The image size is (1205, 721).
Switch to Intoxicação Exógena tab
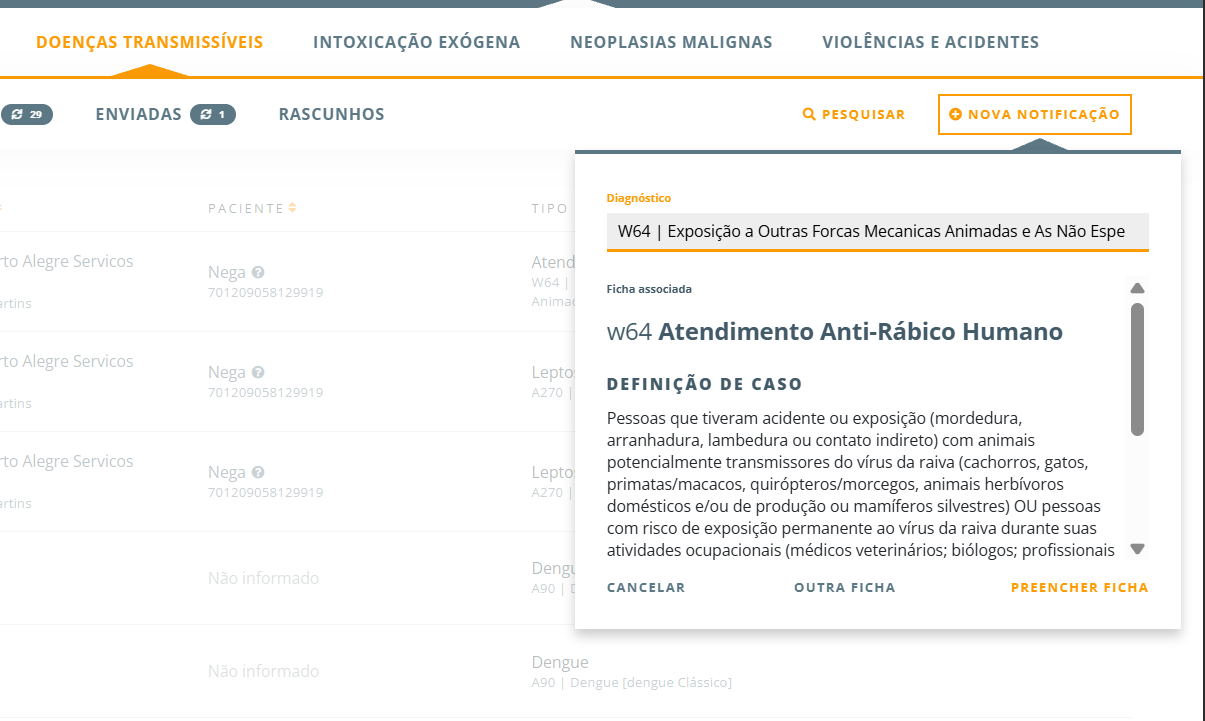point(416,42)
